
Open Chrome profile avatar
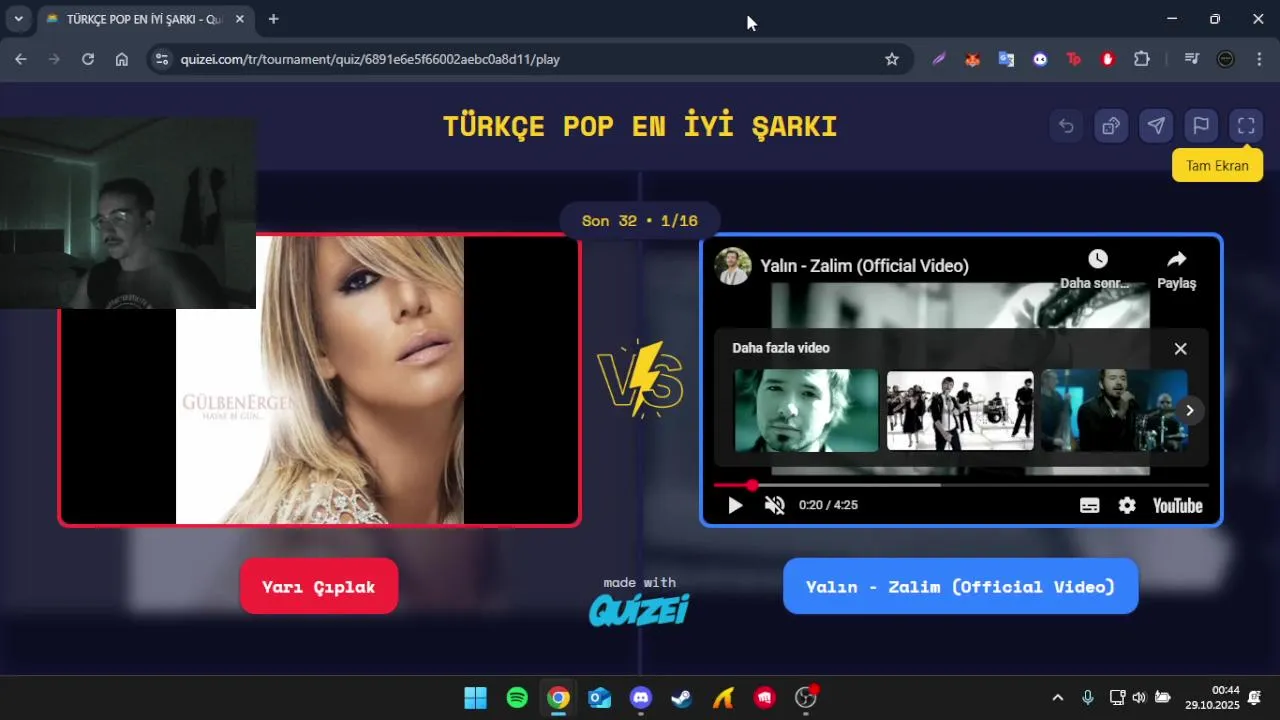(x=1225, y=59)
